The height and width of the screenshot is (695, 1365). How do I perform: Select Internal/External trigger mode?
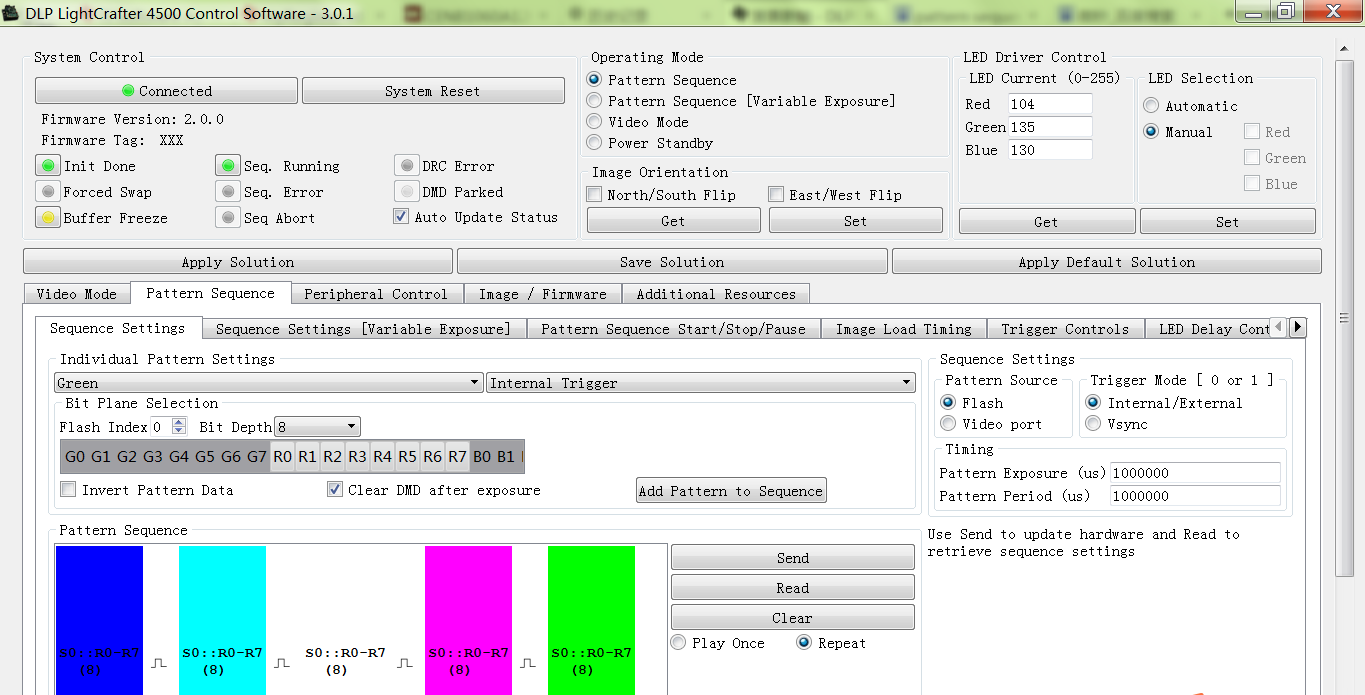pyautogui.click(x=1093, y=403)
